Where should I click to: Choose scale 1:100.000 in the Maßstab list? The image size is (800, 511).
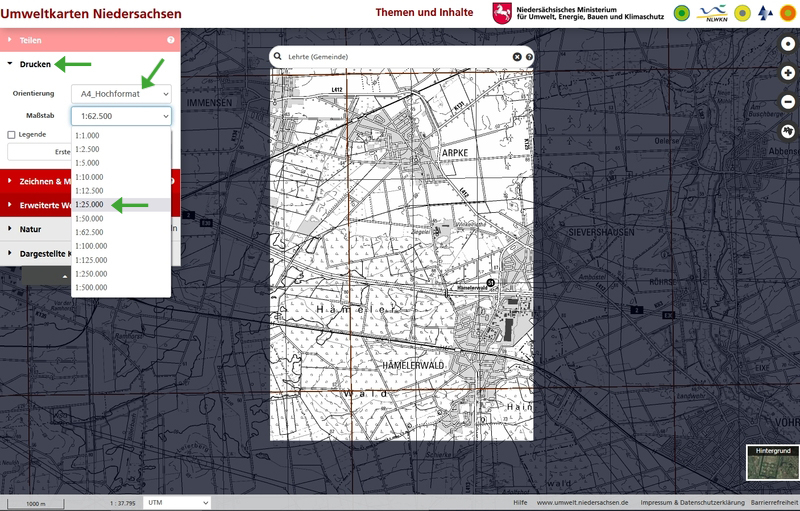point(91,246)
